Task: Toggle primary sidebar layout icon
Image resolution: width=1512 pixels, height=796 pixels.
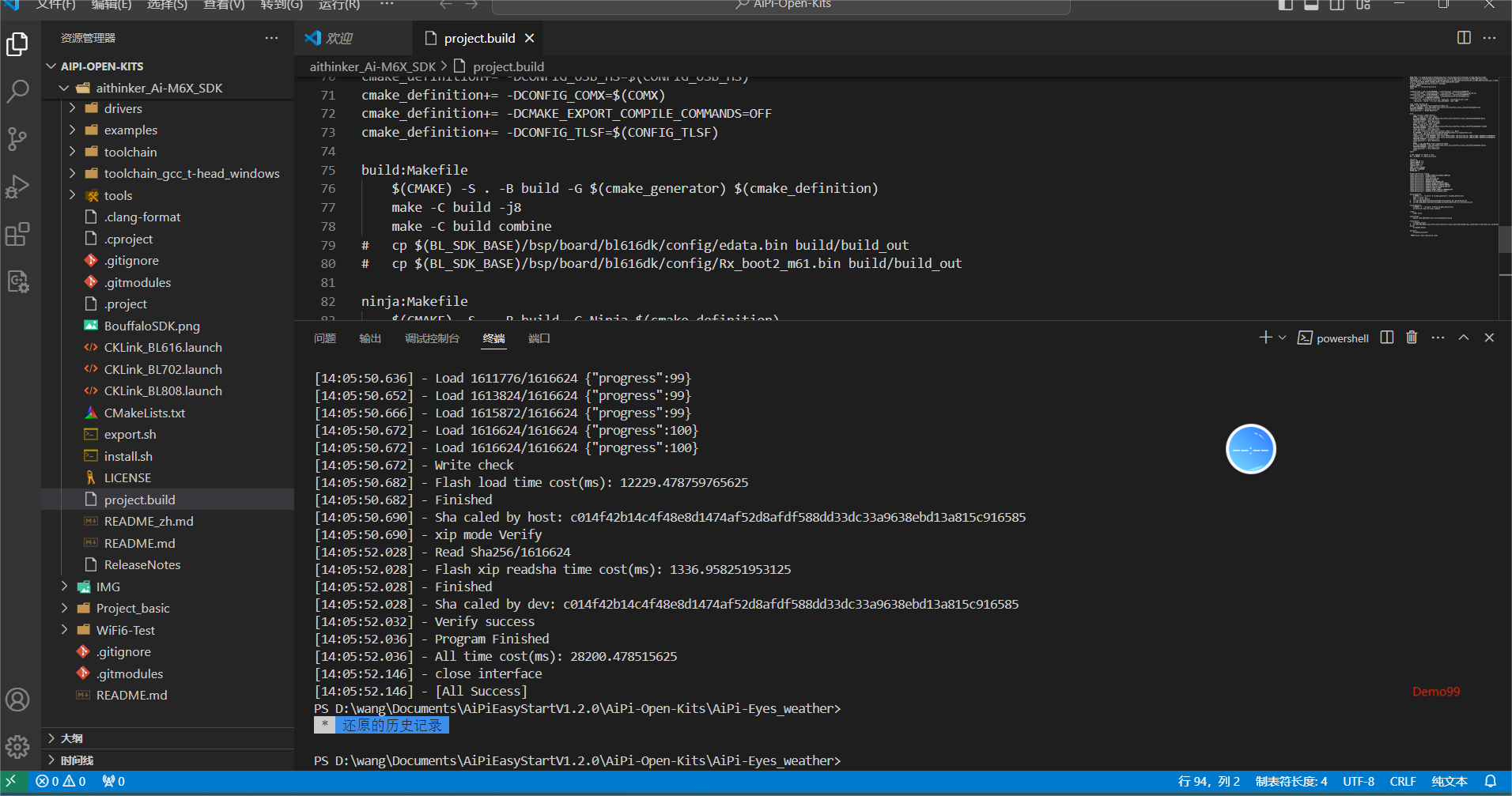Action: coord(1286,5)
